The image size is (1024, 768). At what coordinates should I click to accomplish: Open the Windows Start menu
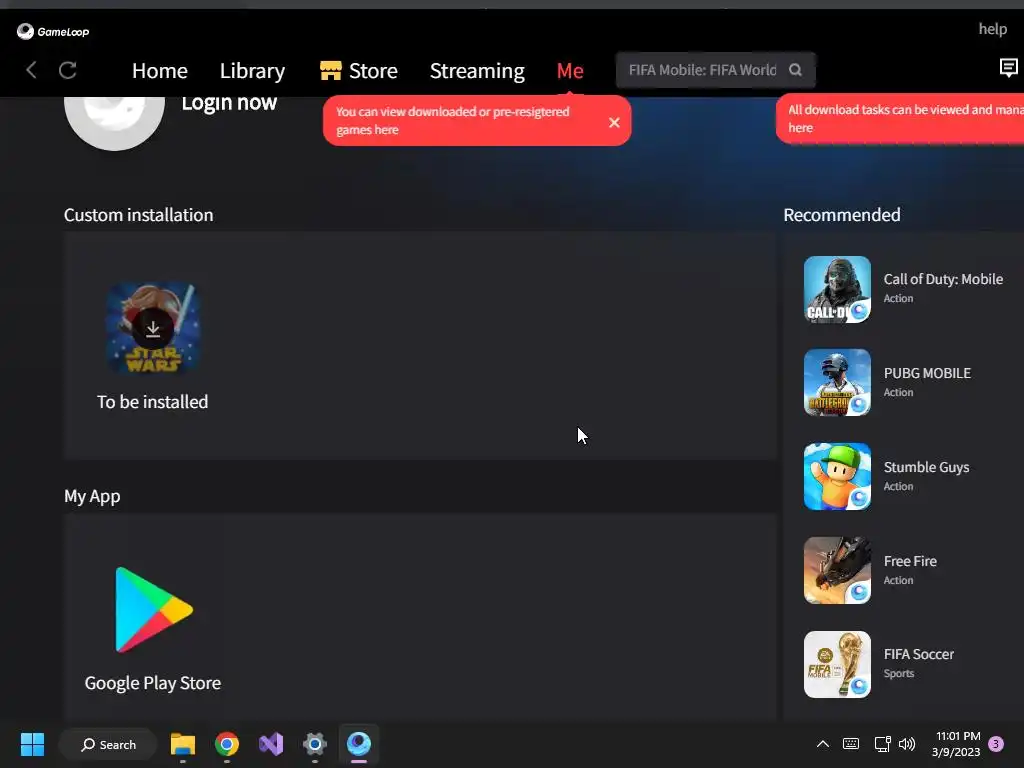tap(32, 744)
